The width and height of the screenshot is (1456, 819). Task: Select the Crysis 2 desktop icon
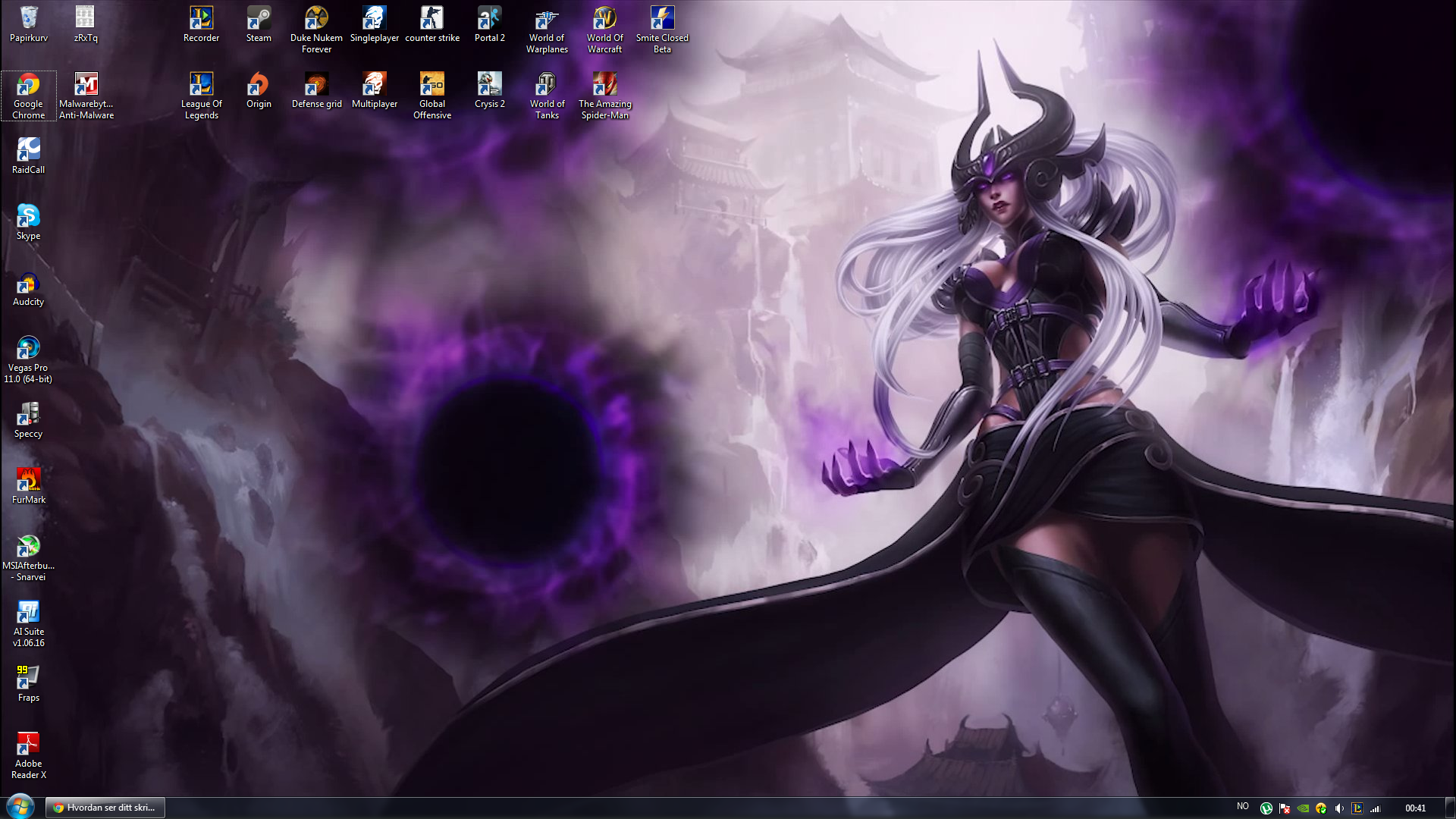(x=489, y=90)
